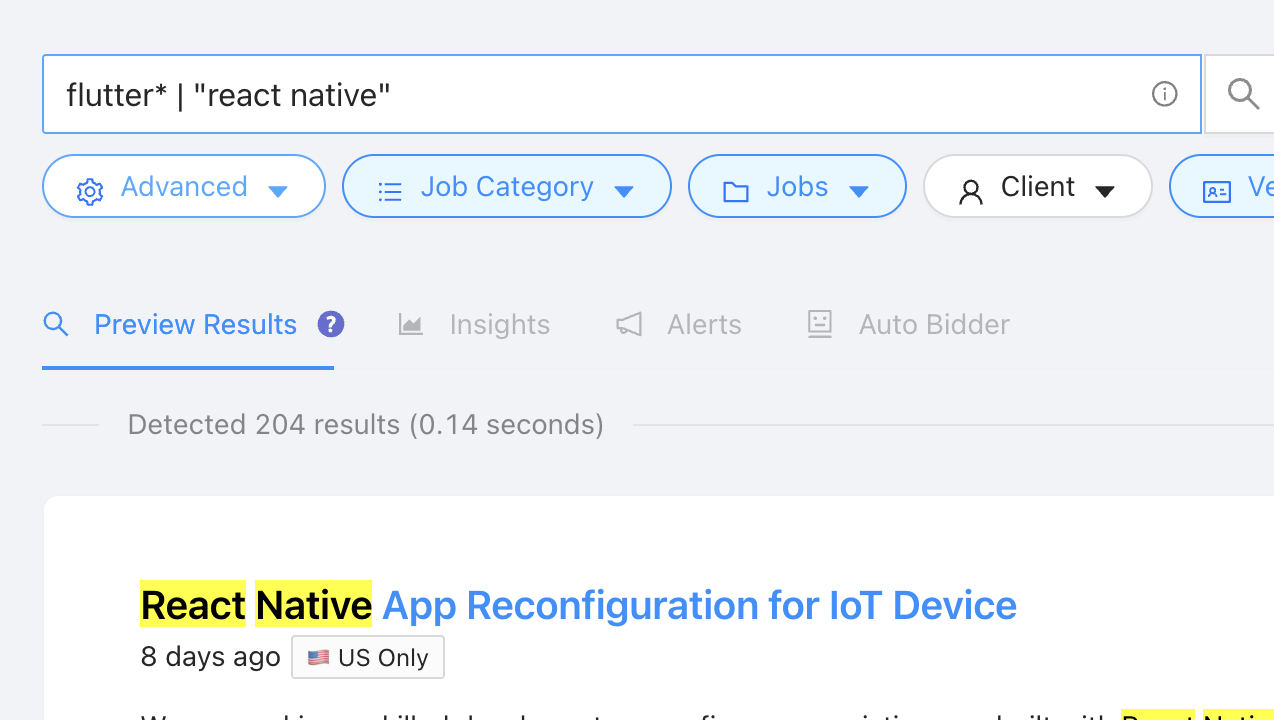Click the Client person icon
1274x720 pixels.
point(970,192)
